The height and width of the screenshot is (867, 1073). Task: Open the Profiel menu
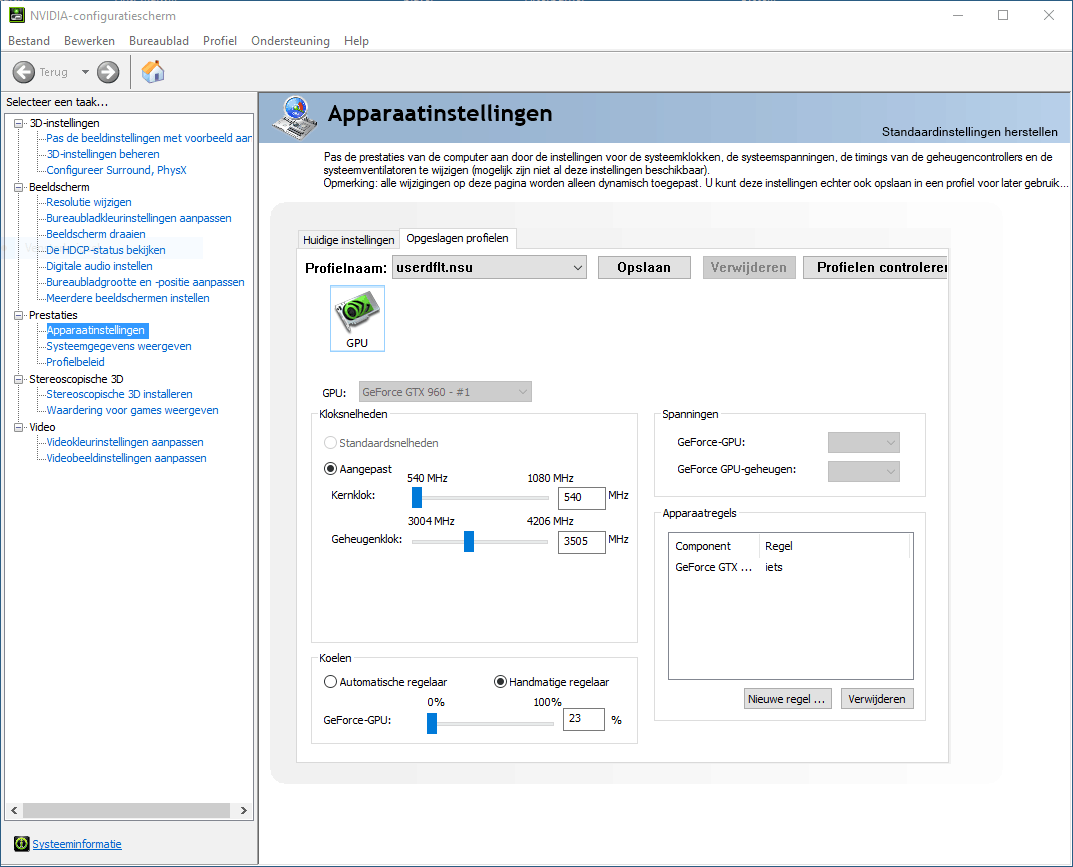pyautogui.click(x=220, y=41)
